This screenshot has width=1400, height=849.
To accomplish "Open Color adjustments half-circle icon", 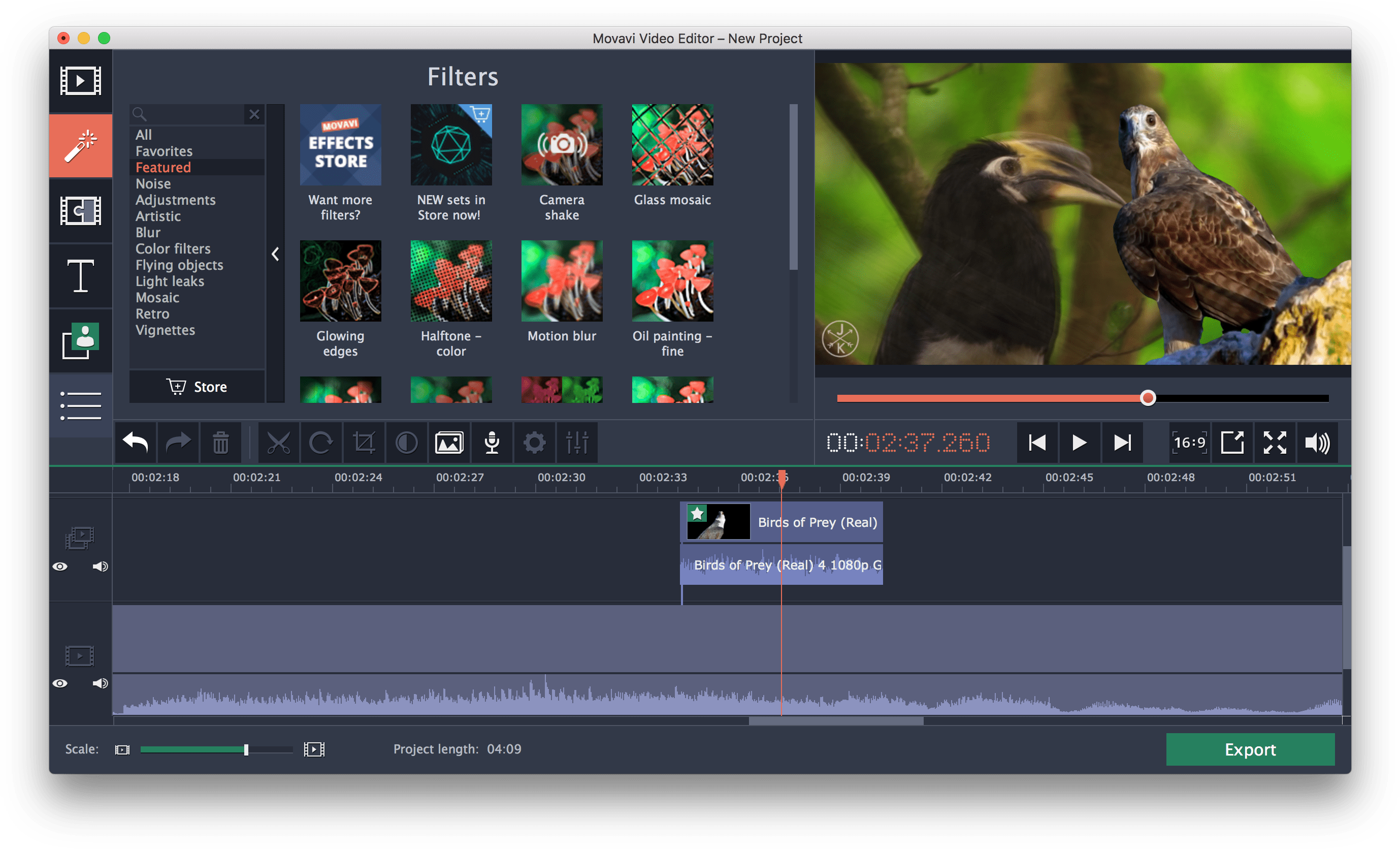I will pos(406,443).
